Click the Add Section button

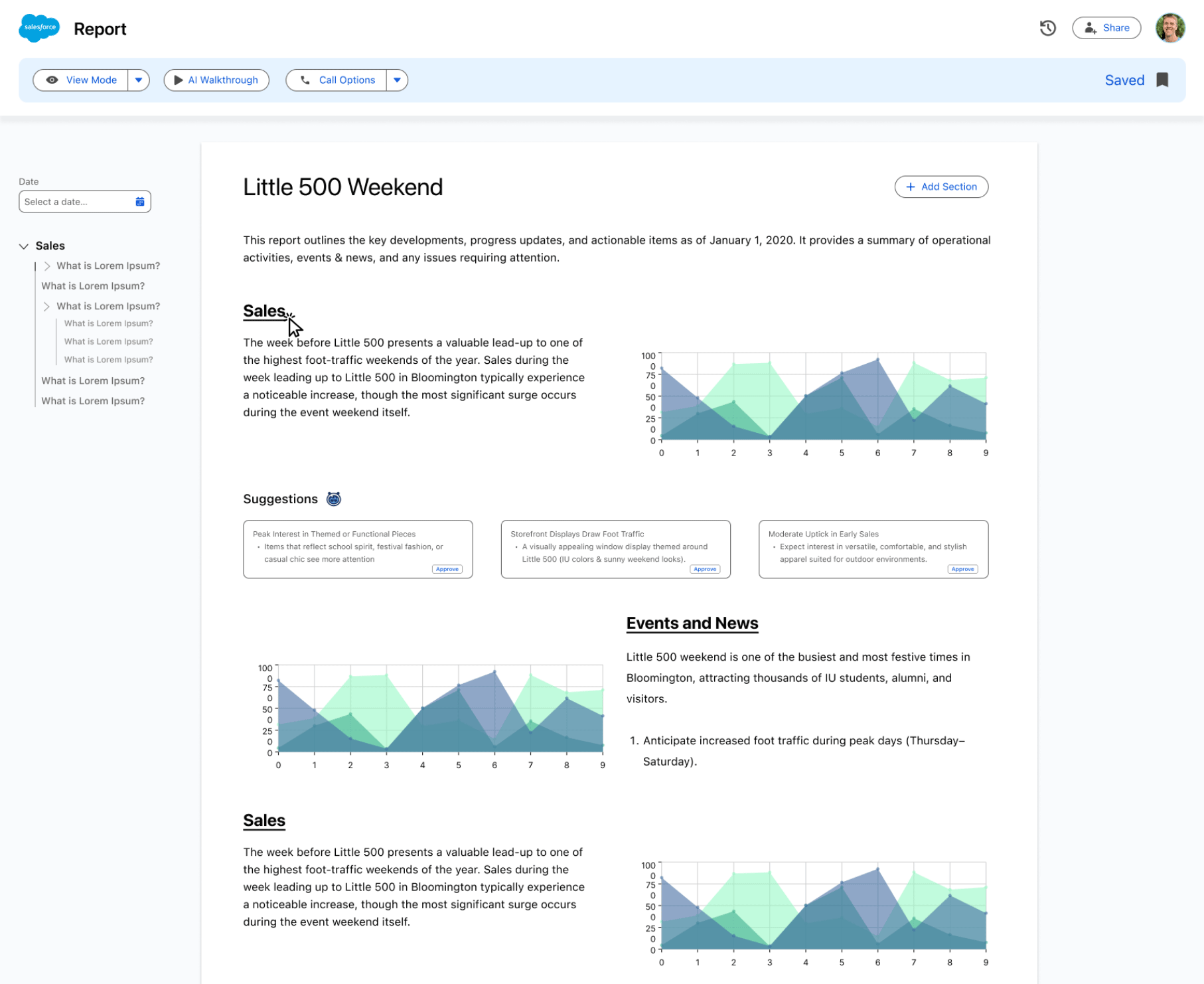tap(941, 187)
